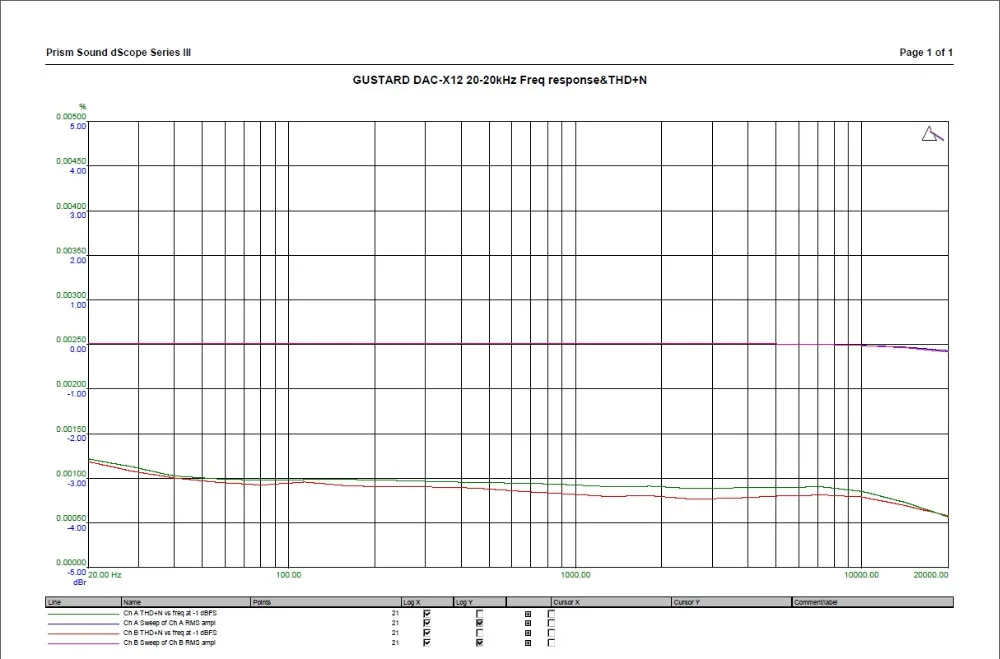Click the blue '-4.00' y-axis label
This screenshot has width=1000, height=659.
[77, 528]
